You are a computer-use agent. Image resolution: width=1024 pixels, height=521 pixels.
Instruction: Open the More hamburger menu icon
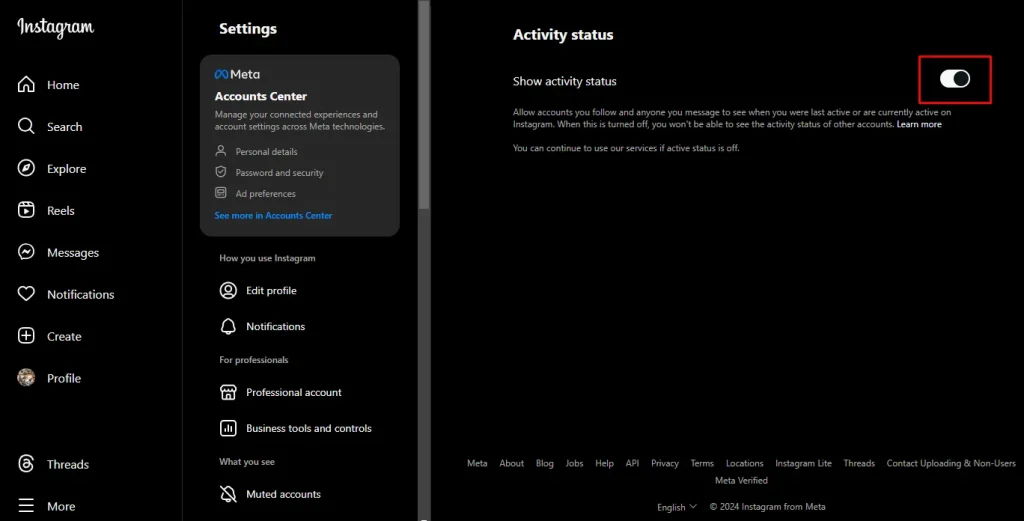tap(26, 506)
